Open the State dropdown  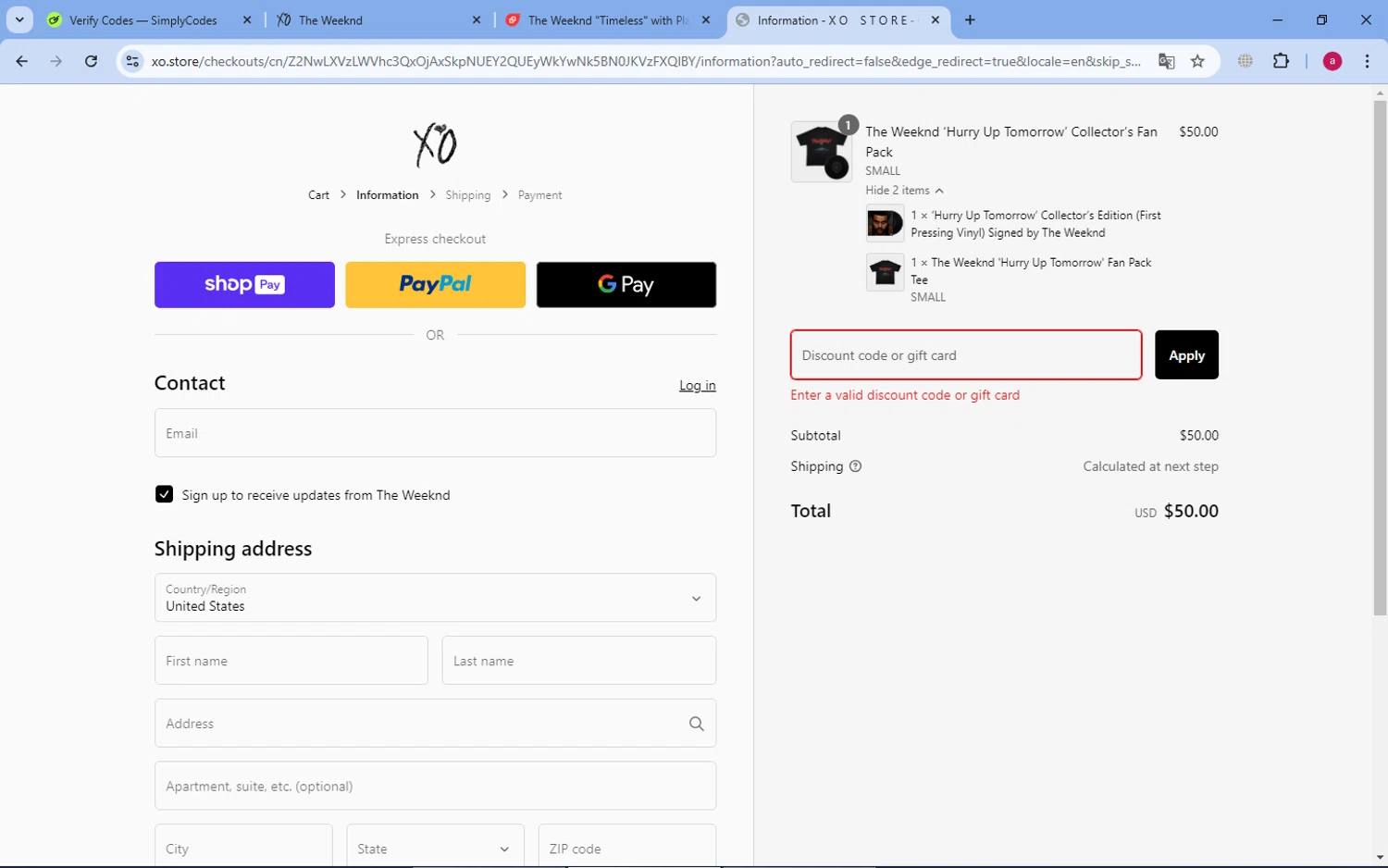click(435, 846)
